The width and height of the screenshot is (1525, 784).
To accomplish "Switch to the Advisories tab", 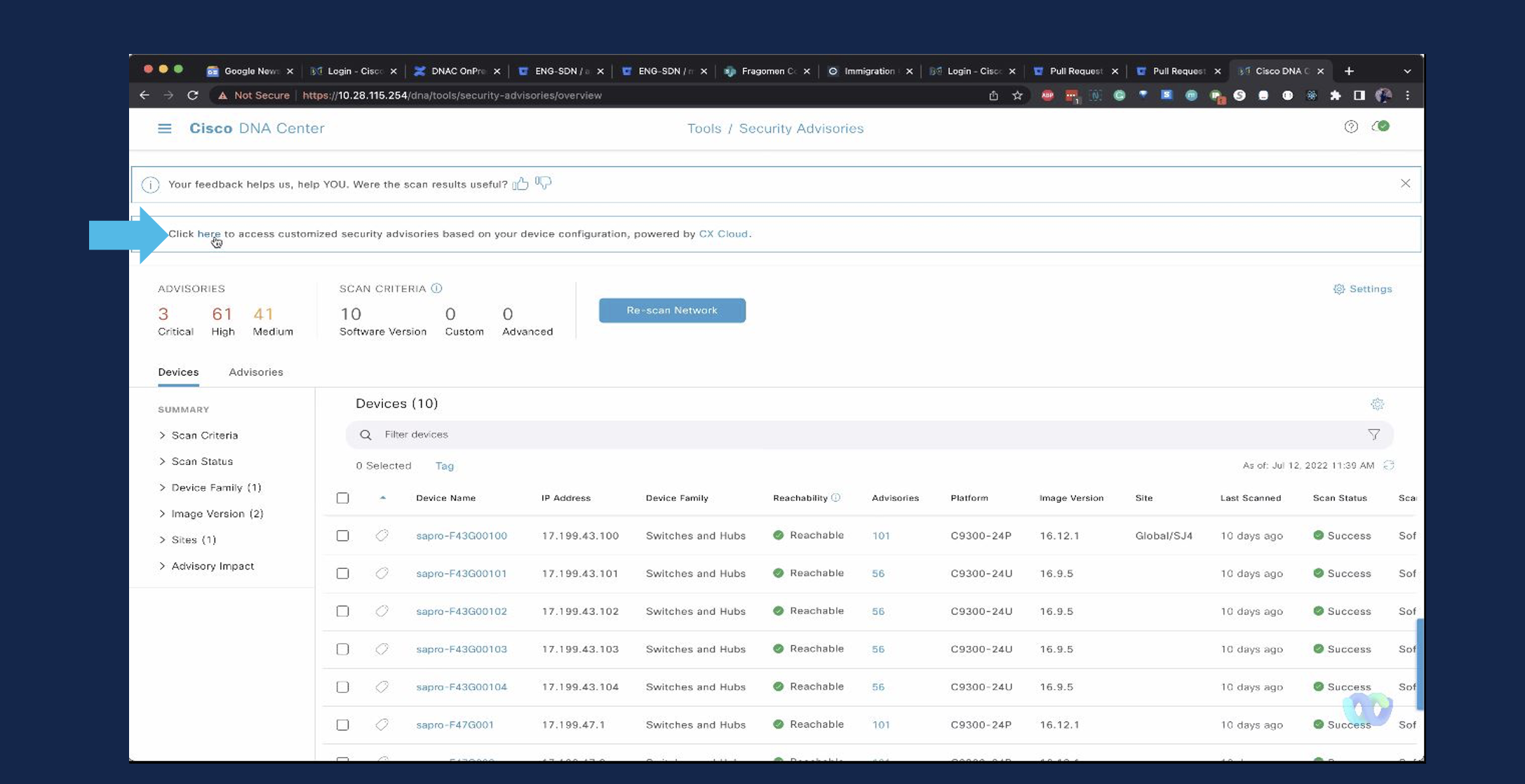I will 255,372.
